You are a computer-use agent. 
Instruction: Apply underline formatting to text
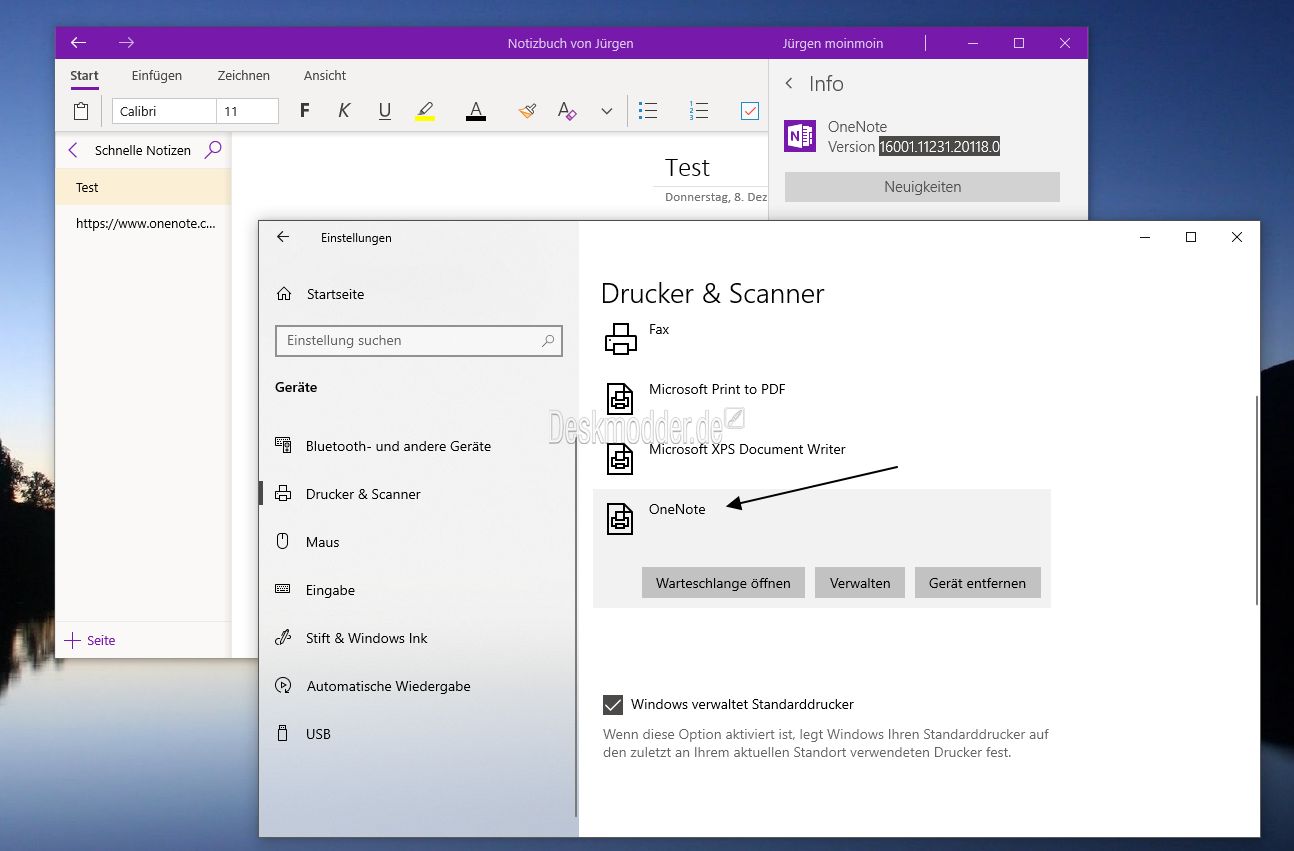tap(385, 111)
